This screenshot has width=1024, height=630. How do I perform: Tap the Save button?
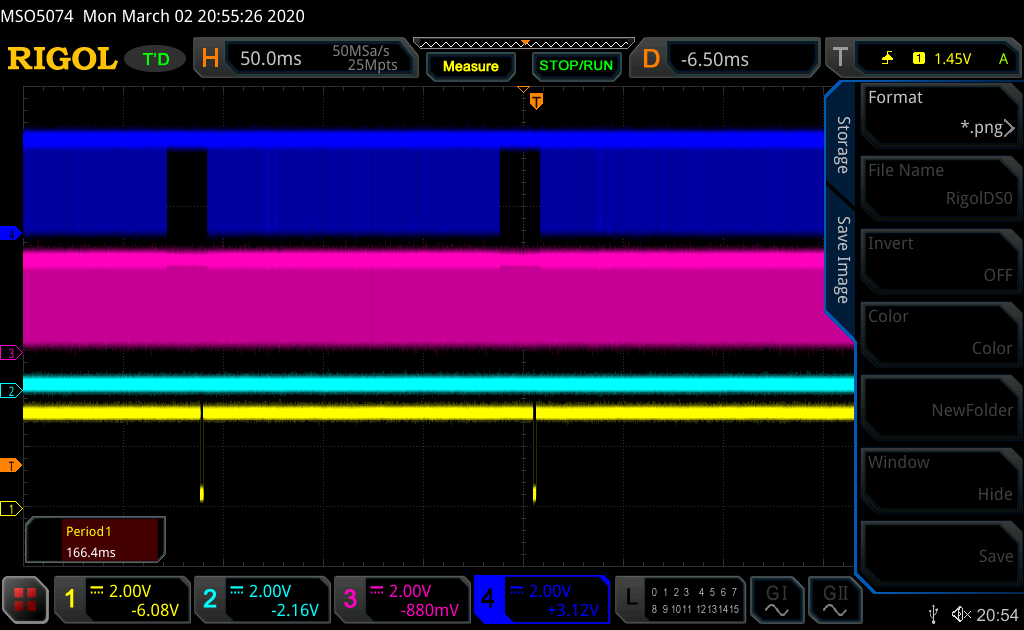tap(940, 552)
